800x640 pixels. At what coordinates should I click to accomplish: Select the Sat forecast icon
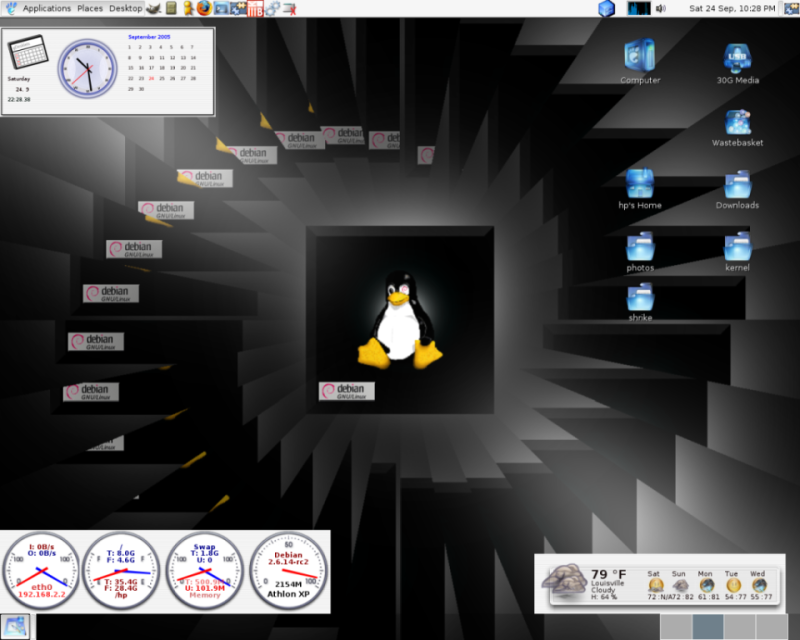(656, 585)
